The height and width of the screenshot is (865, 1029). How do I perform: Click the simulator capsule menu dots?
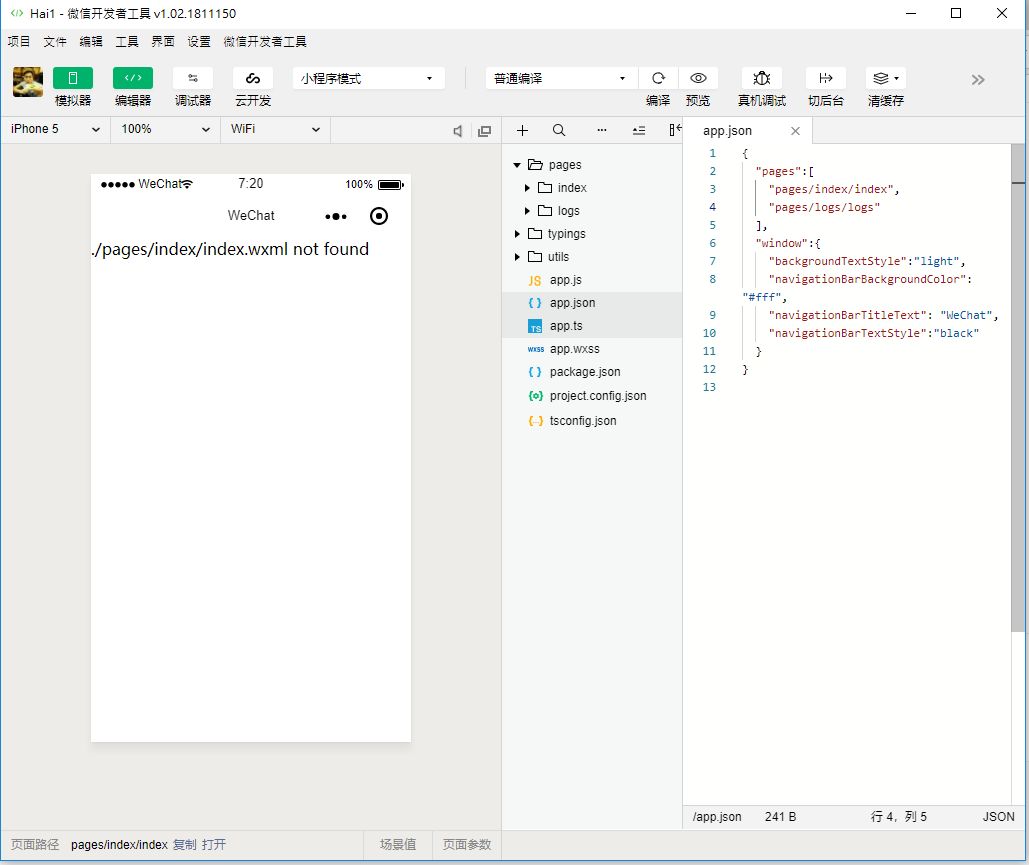pos(336,216)
